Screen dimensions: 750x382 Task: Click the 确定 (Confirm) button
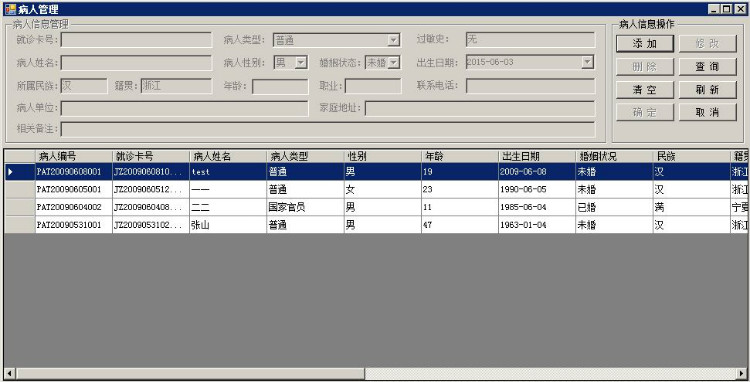click(x=645, y=112)
